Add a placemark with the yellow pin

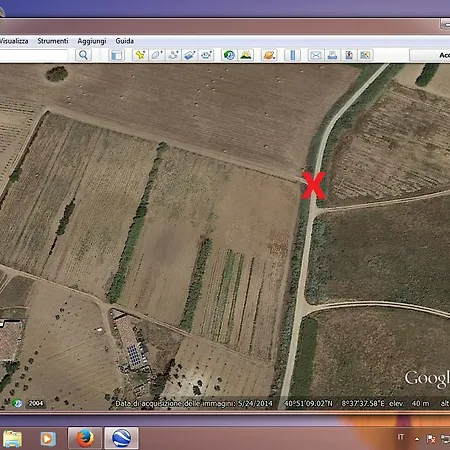point(140,55)
